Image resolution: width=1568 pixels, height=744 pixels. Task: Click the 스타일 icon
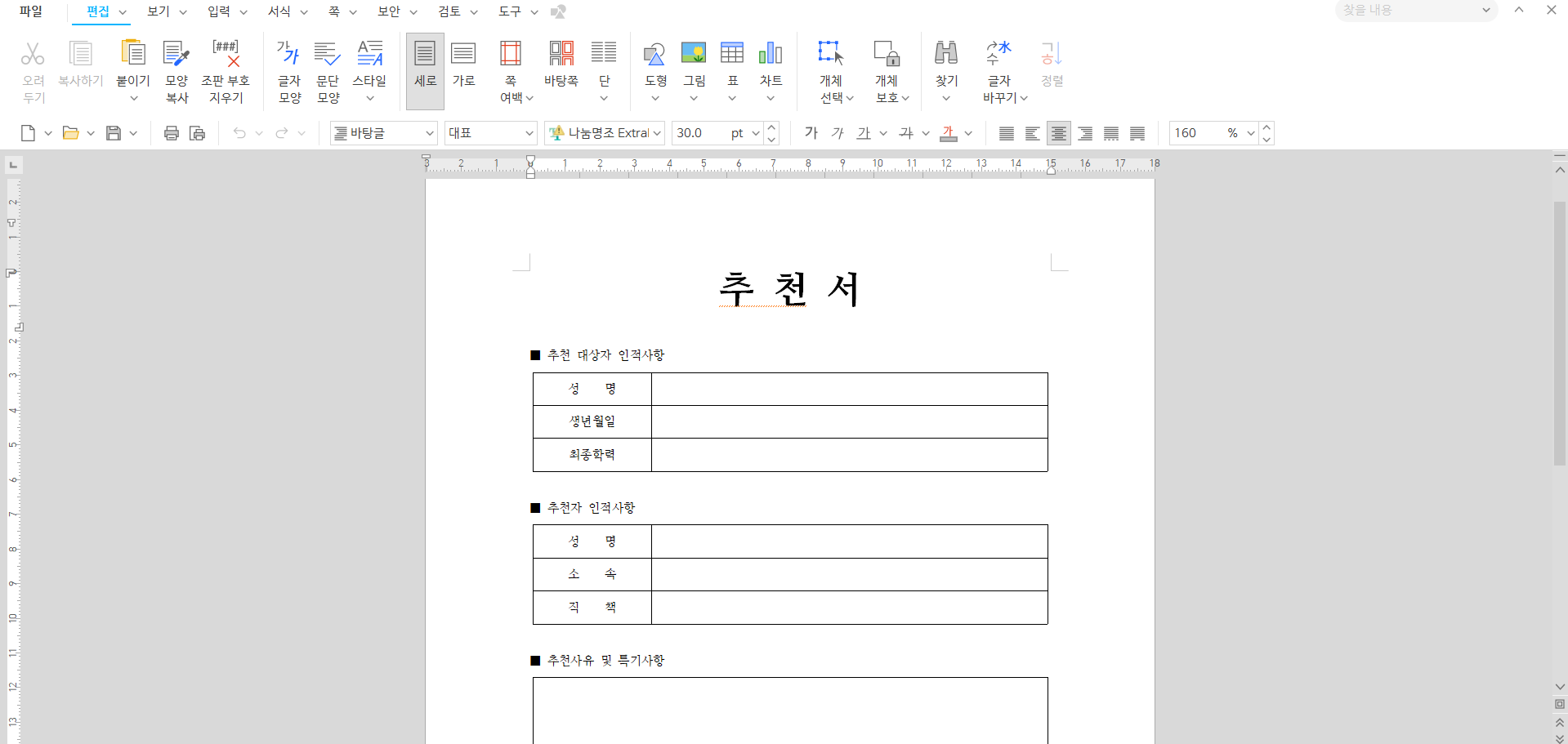369,54
